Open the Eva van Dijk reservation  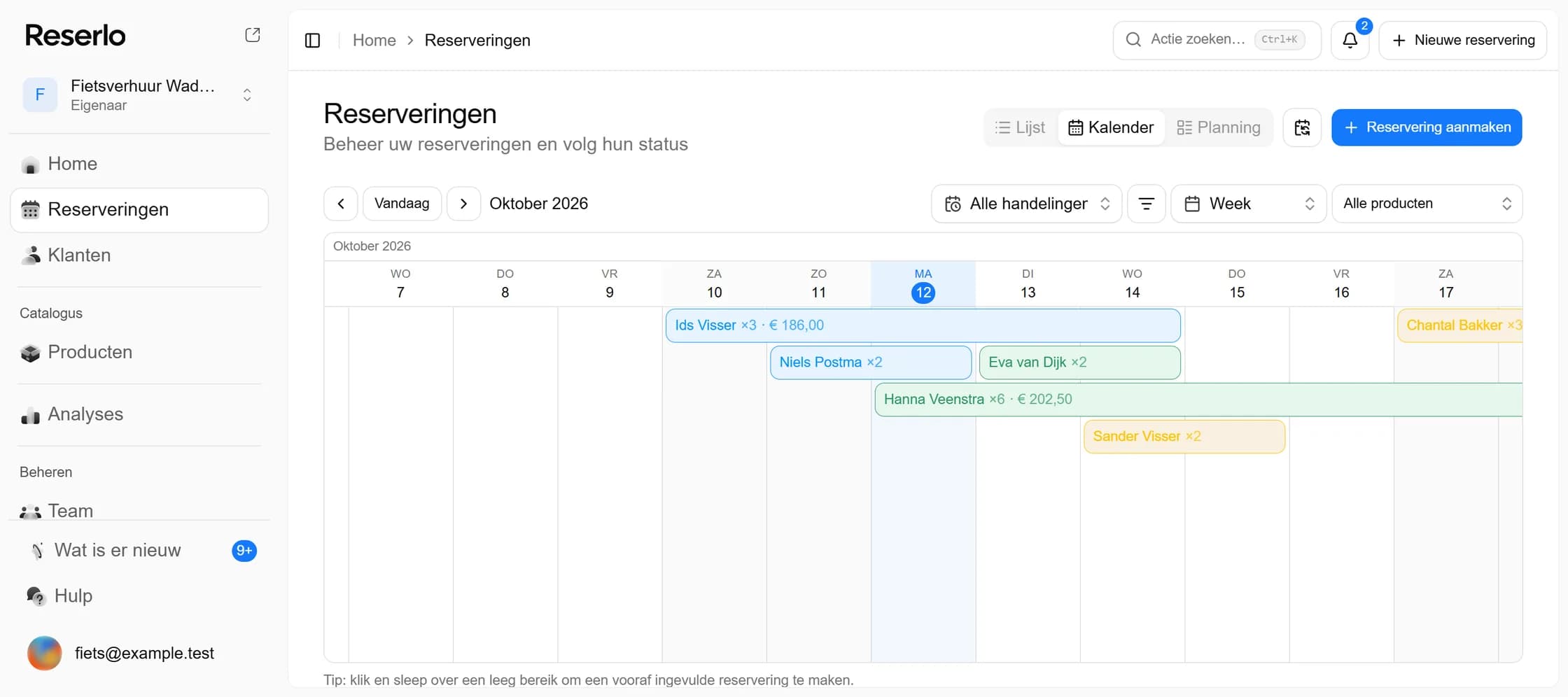(1079, 362)
